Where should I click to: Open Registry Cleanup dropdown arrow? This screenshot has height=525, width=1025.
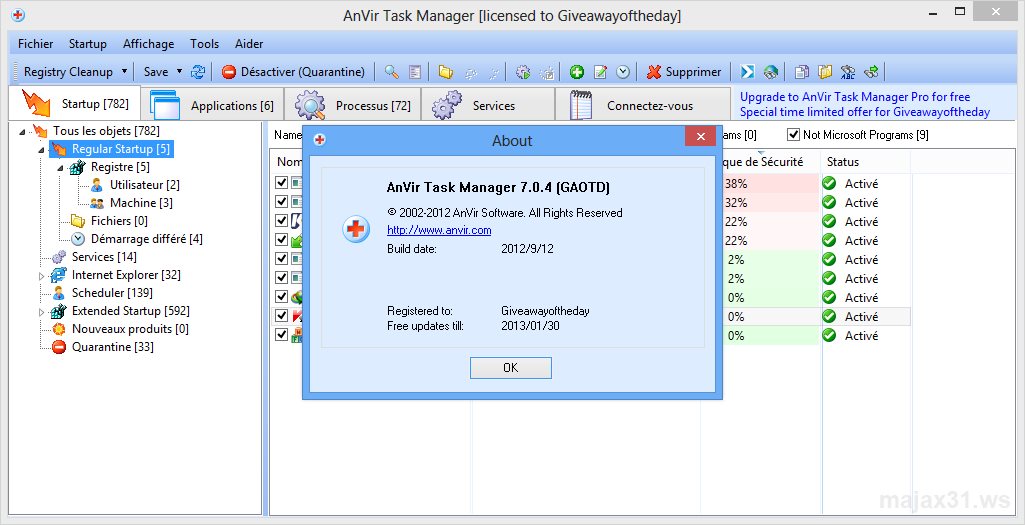coord(124,72)
